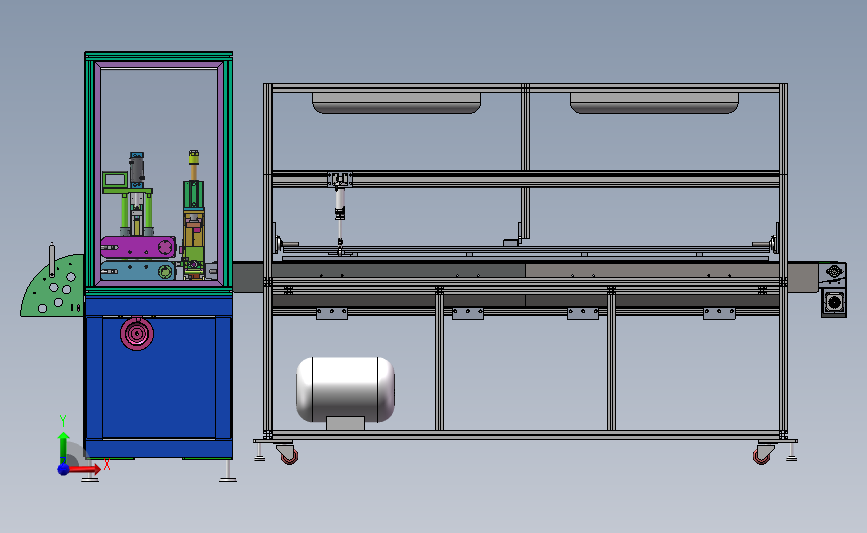Select the dark conveyor belt left section

point(398,270)
